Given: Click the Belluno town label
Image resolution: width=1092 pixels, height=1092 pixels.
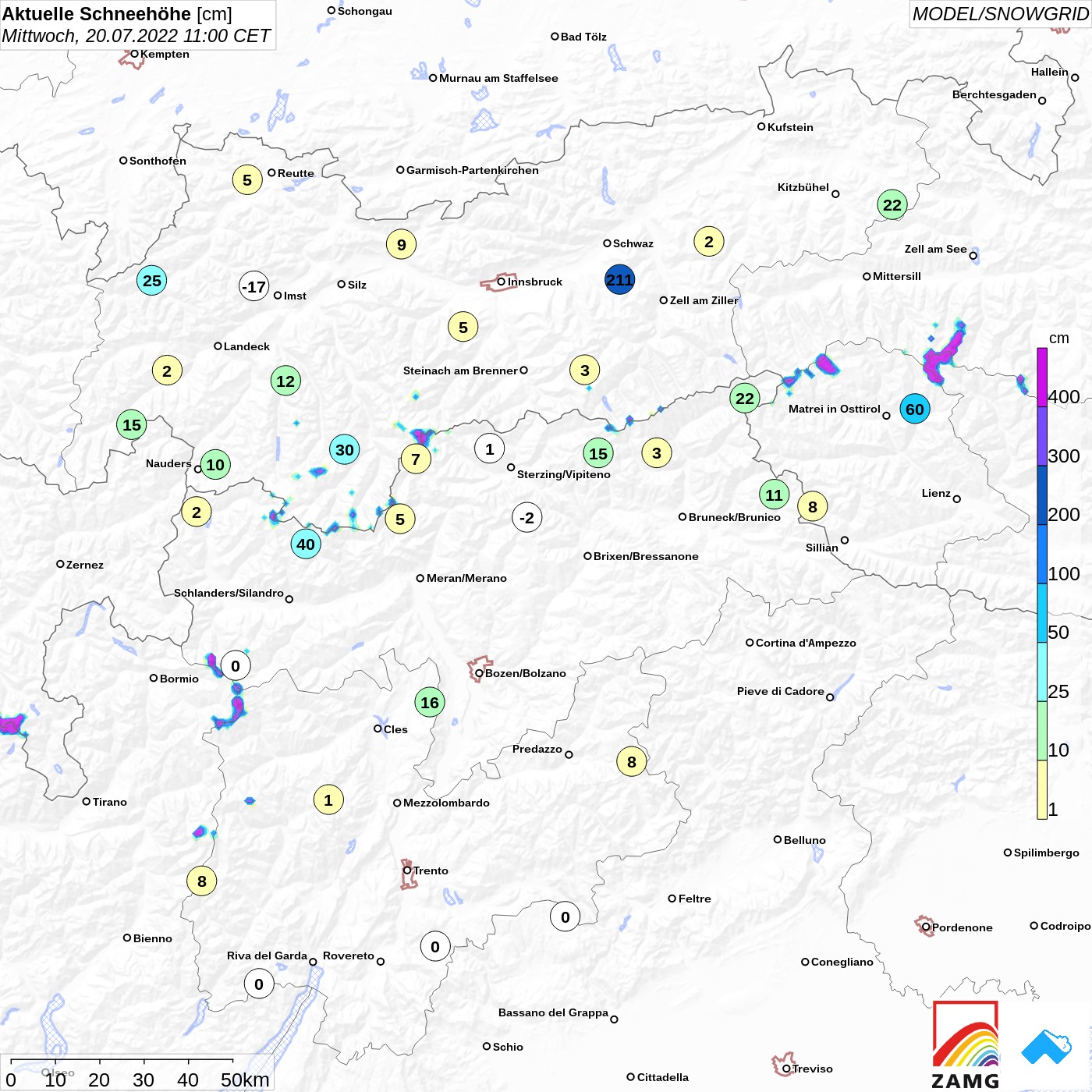Looking at the screenshot, I should [804, 840].
